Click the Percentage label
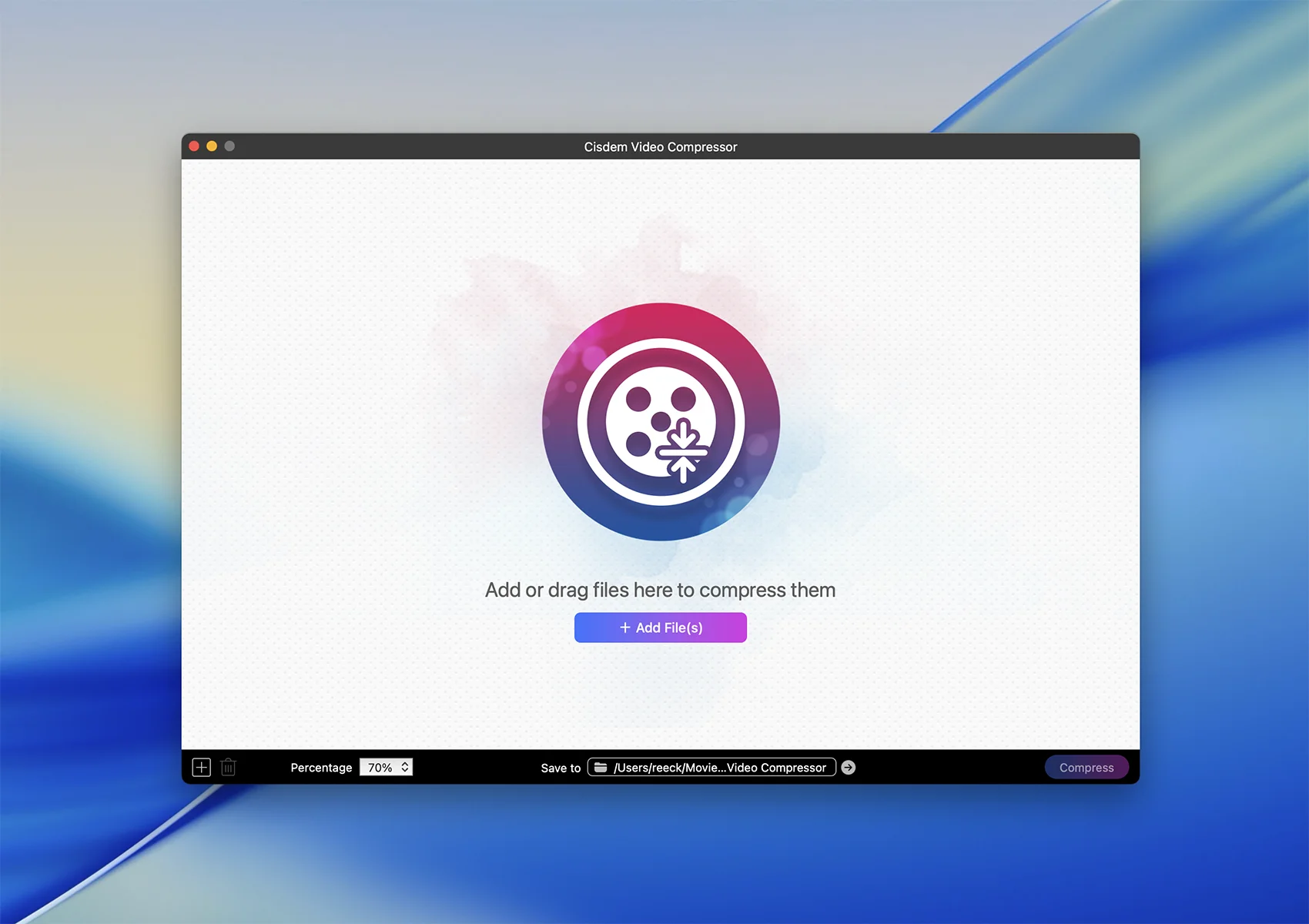 [321, 768]
